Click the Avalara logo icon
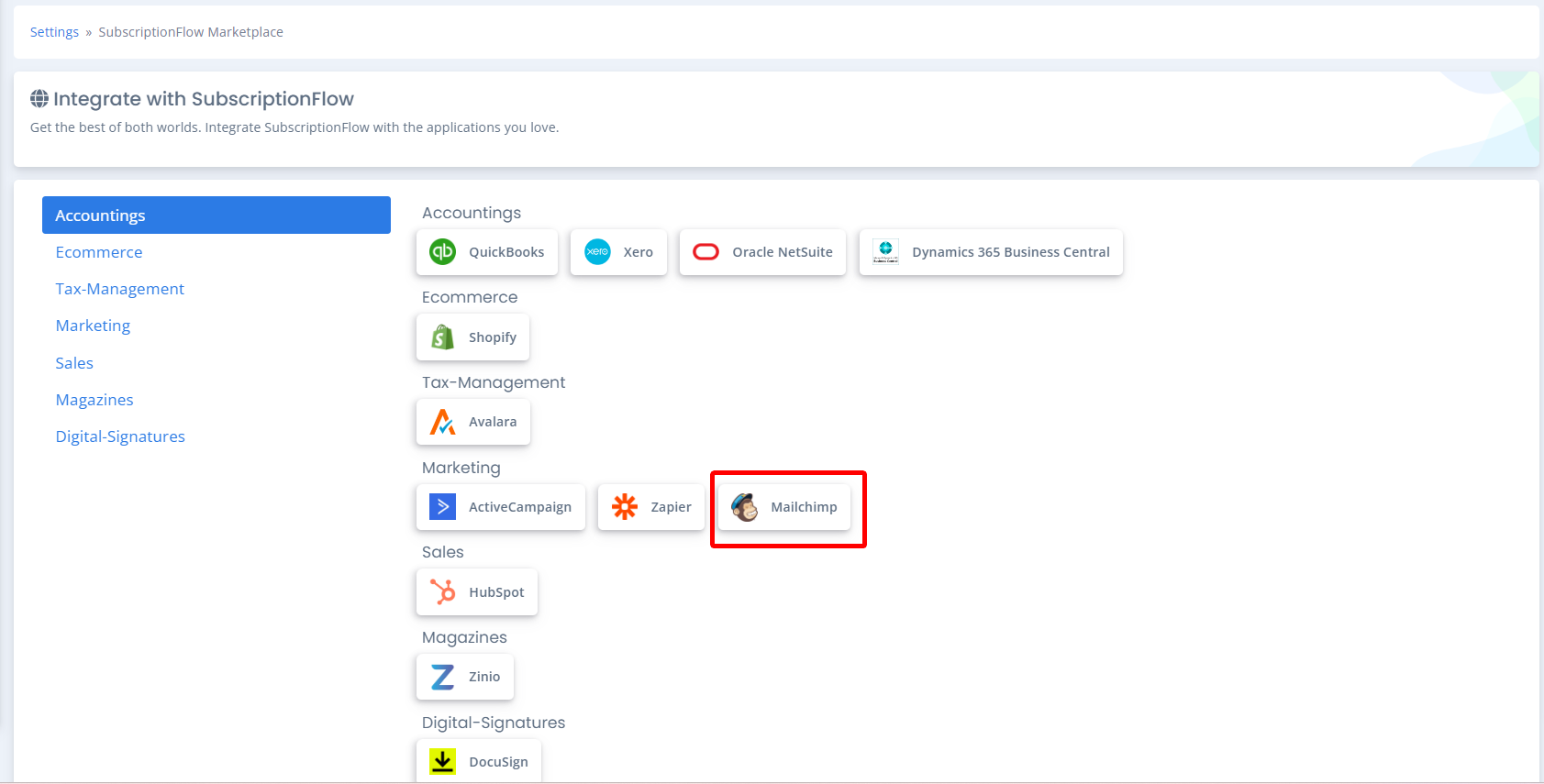The image size is (1544, 784). point(443,422)
